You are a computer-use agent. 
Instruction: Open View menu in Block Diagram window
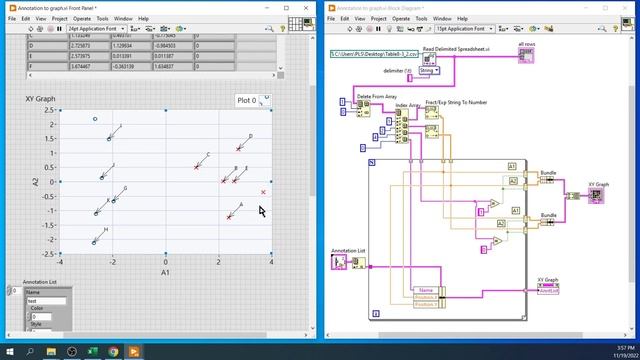(x=360, y=19)
